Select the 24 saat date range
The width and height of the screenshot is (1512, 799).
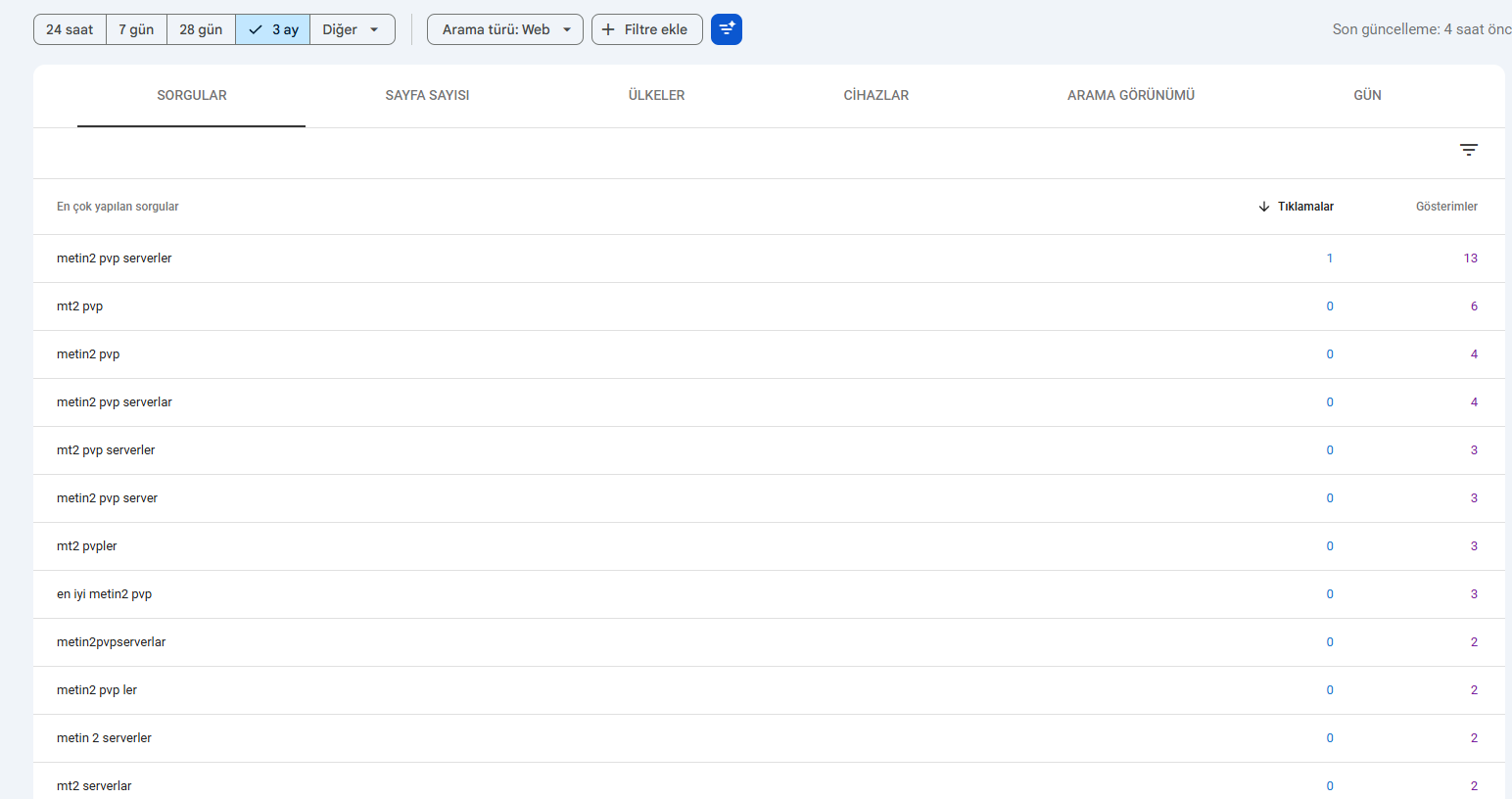[x=70, y=29]
